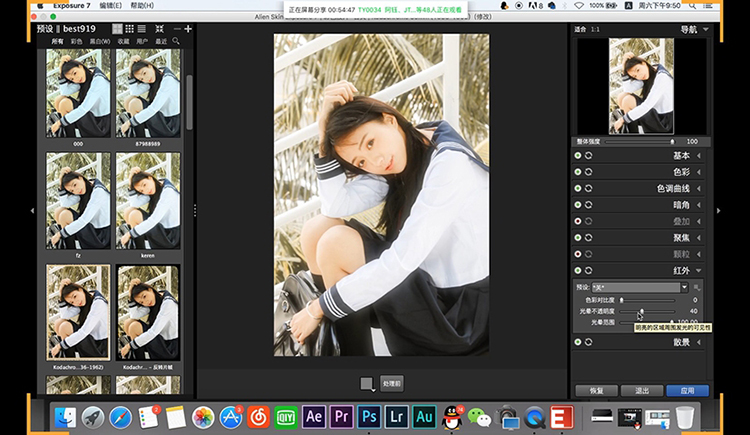Viewport: 750px width, 435px height.
Task: Open Photoshop from the dock
Action: tap(369, 417)
